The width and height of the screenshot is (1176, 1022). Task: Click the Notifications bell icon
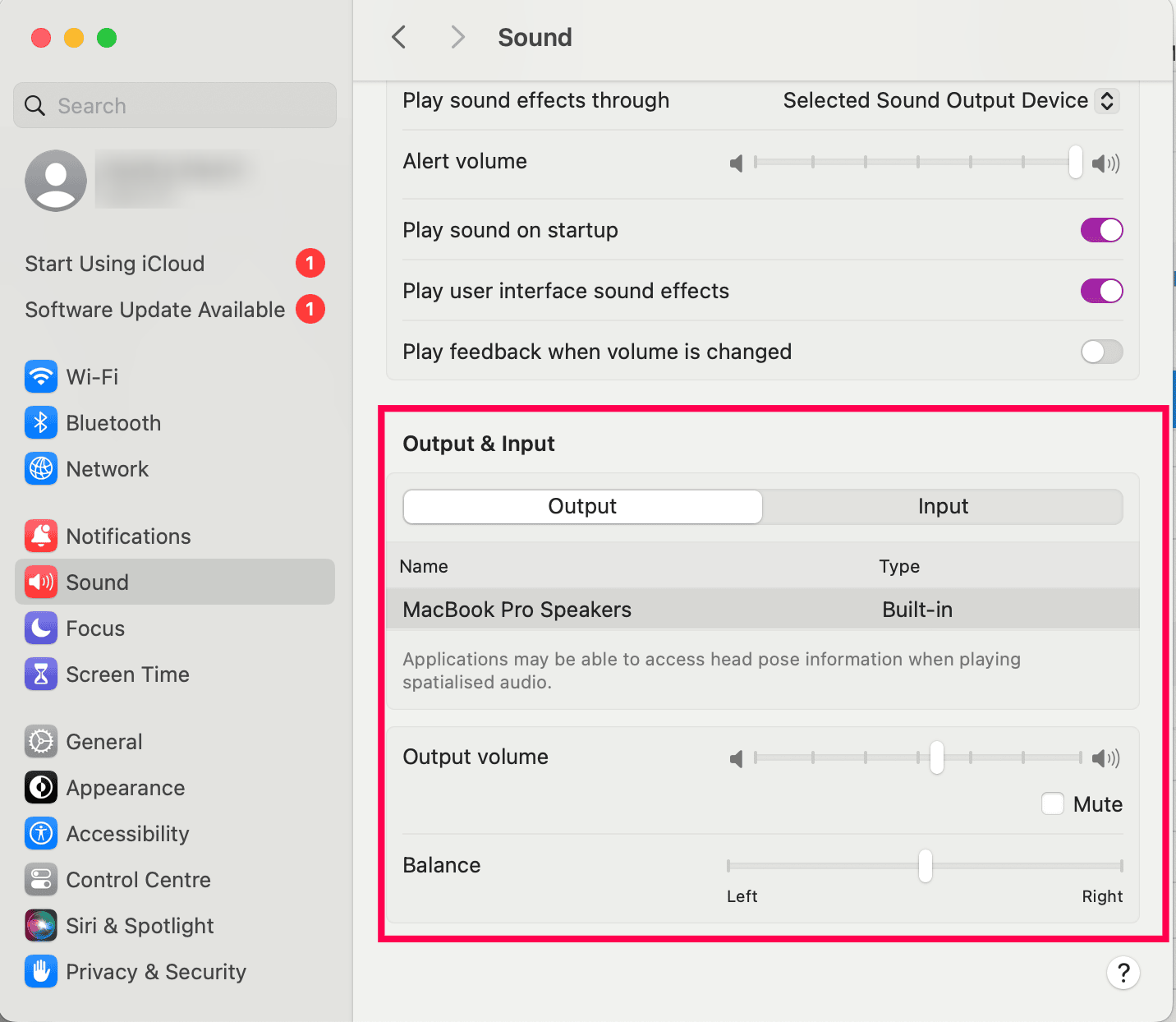point(41,536)
